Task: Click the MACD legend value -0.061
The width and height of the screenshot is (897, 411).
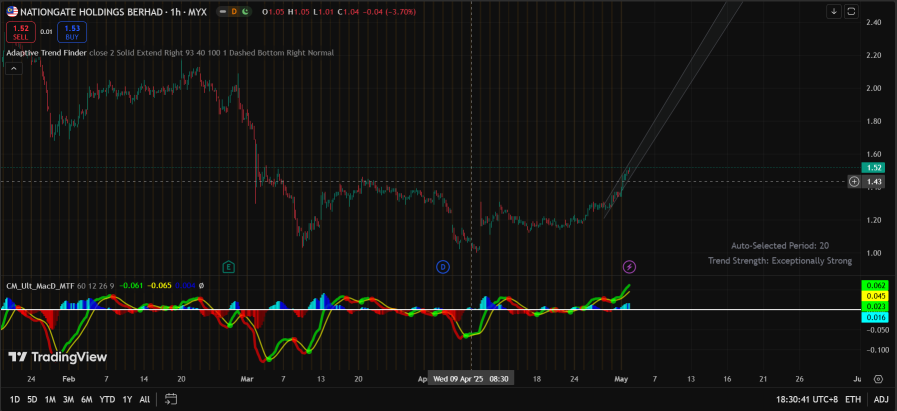Action: [x=132, y=285]
